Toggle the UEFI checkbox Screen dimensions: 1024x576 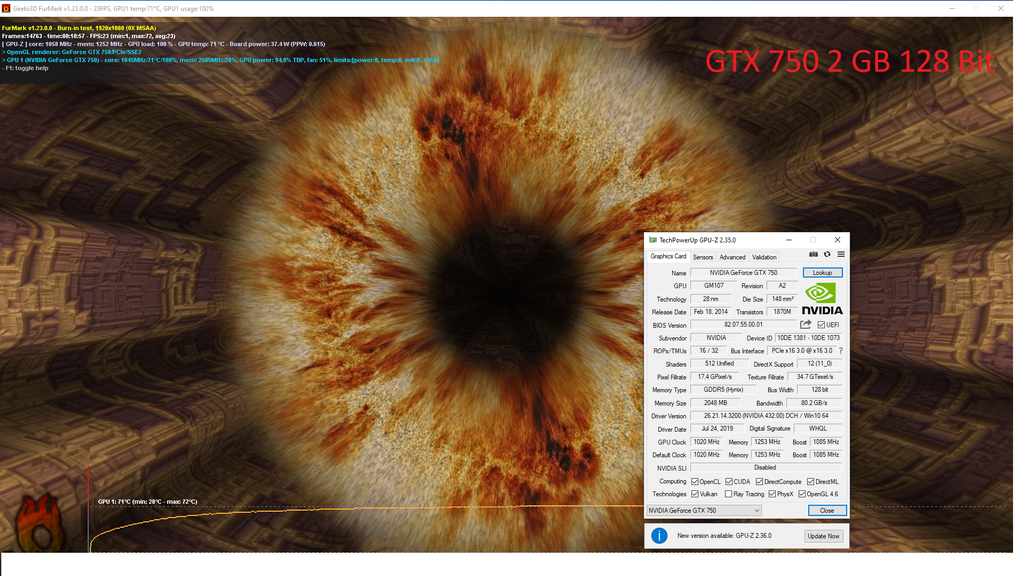[x=821, y=325]
